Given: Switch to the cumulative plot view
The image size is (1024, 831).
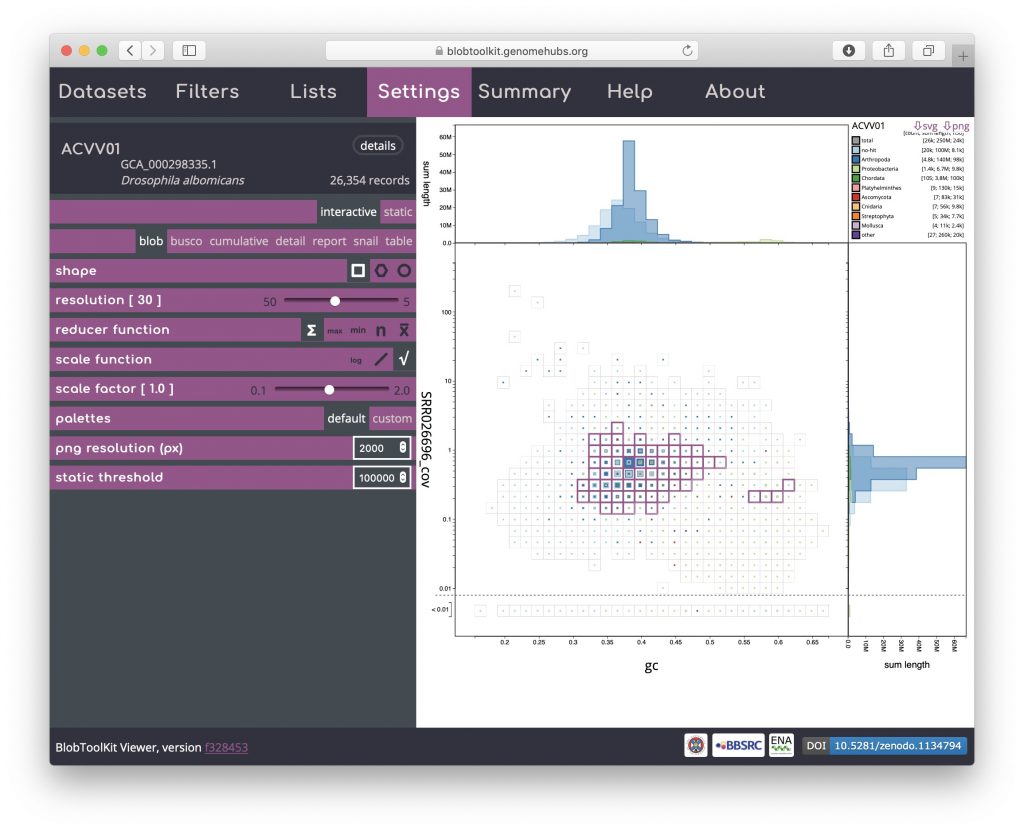Looking at the screenshot, I should tap(238, 241).
